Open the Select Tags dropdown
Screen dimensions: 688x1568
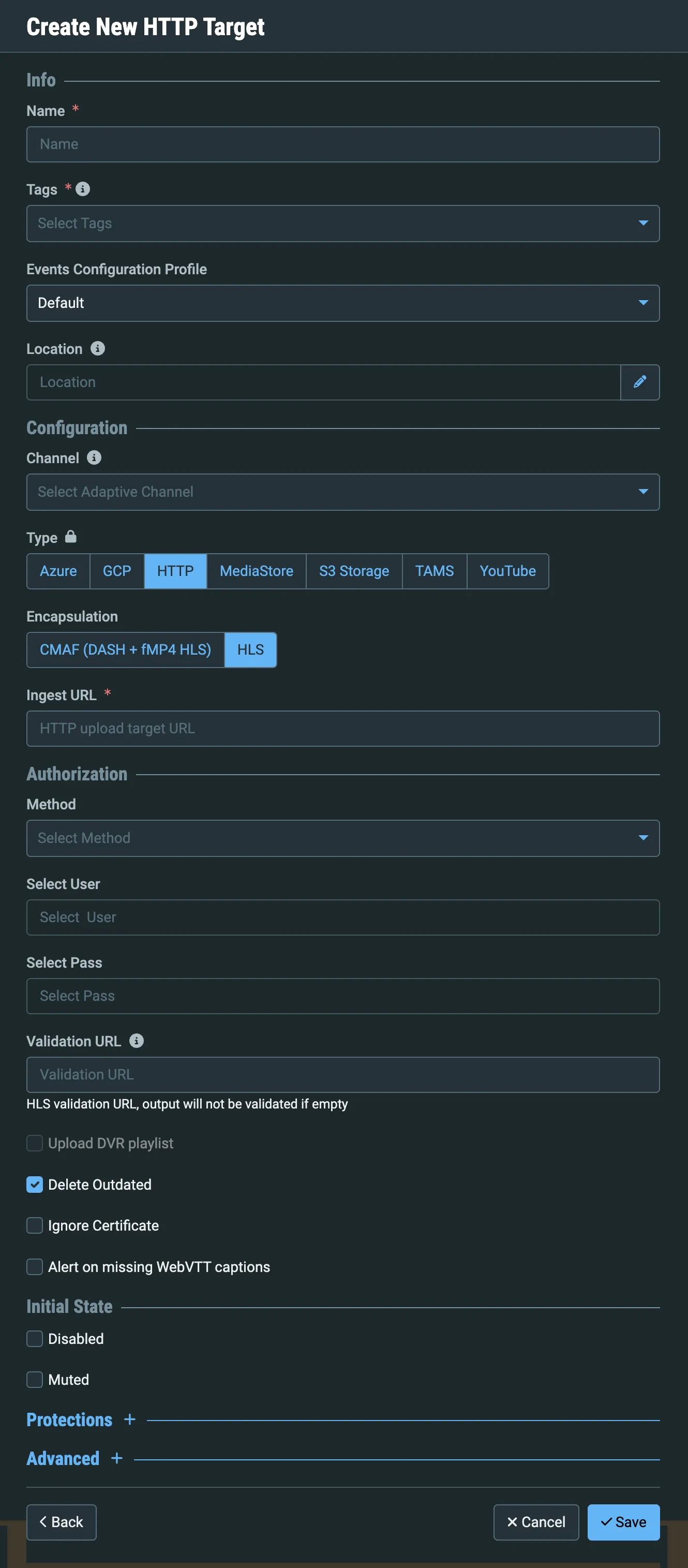(x=343, y=224)
